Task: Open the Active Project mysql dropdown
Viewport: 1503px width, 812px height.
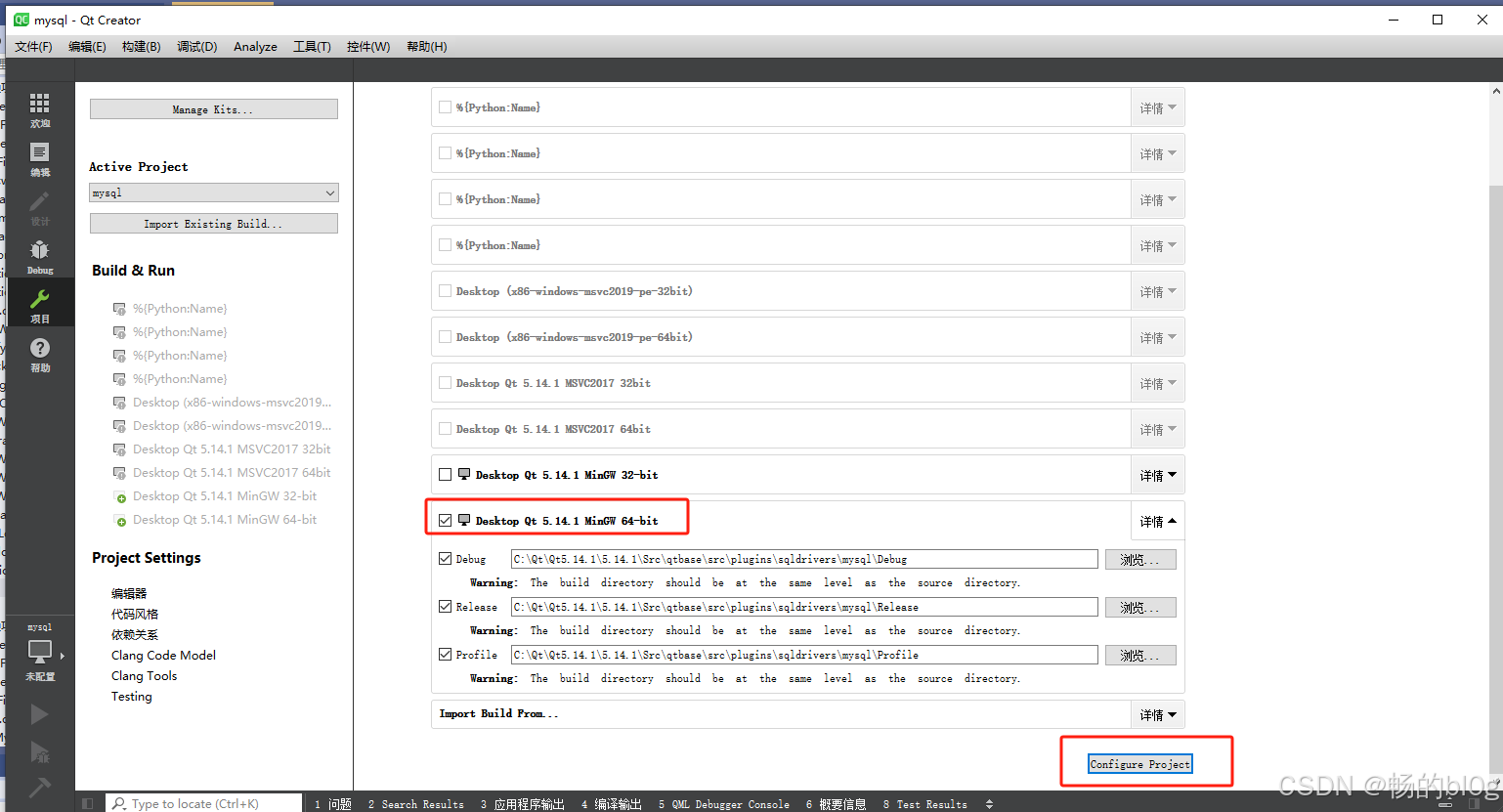Action: (214, 192)
